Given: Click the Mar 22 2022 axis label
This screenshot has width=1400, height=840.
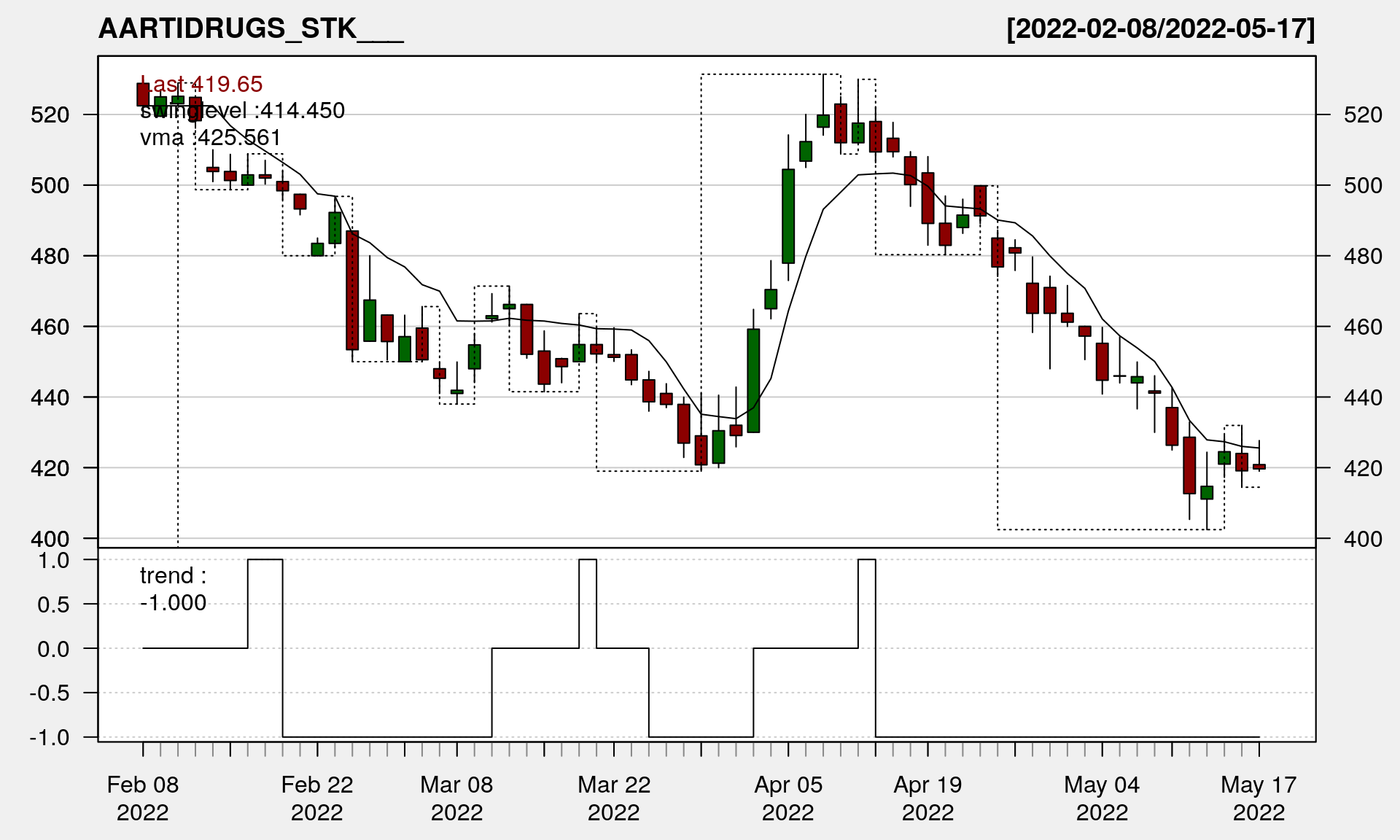Looking at the screenshot, I should point(614,798).
